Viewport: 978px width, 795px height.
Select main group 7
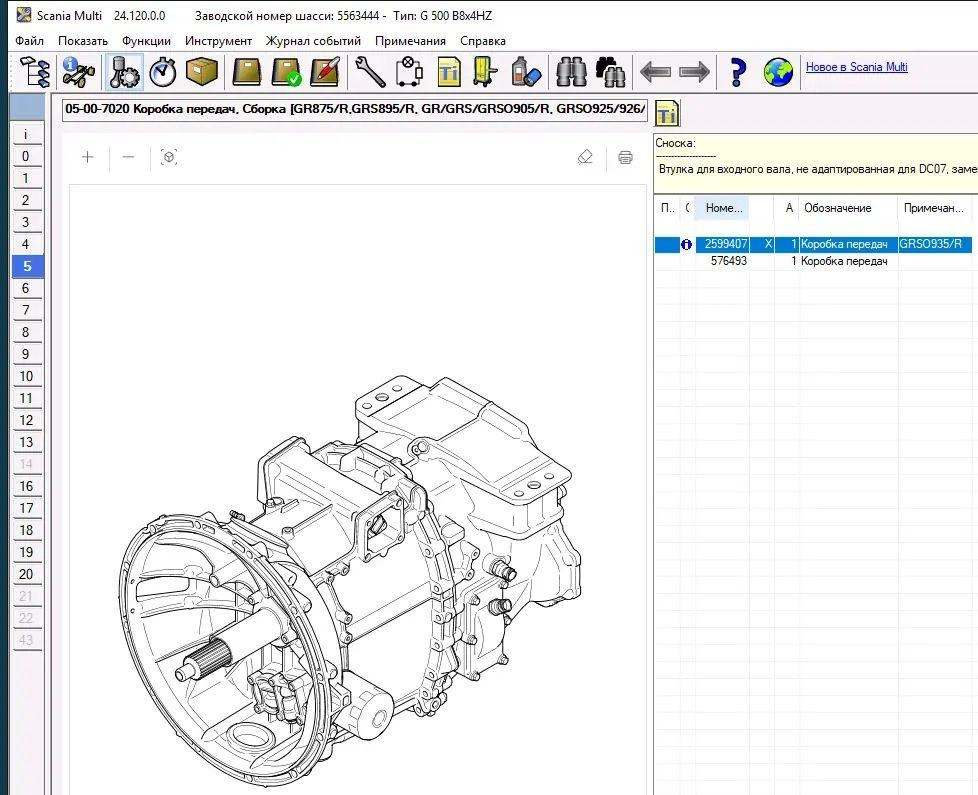point(26,310)
